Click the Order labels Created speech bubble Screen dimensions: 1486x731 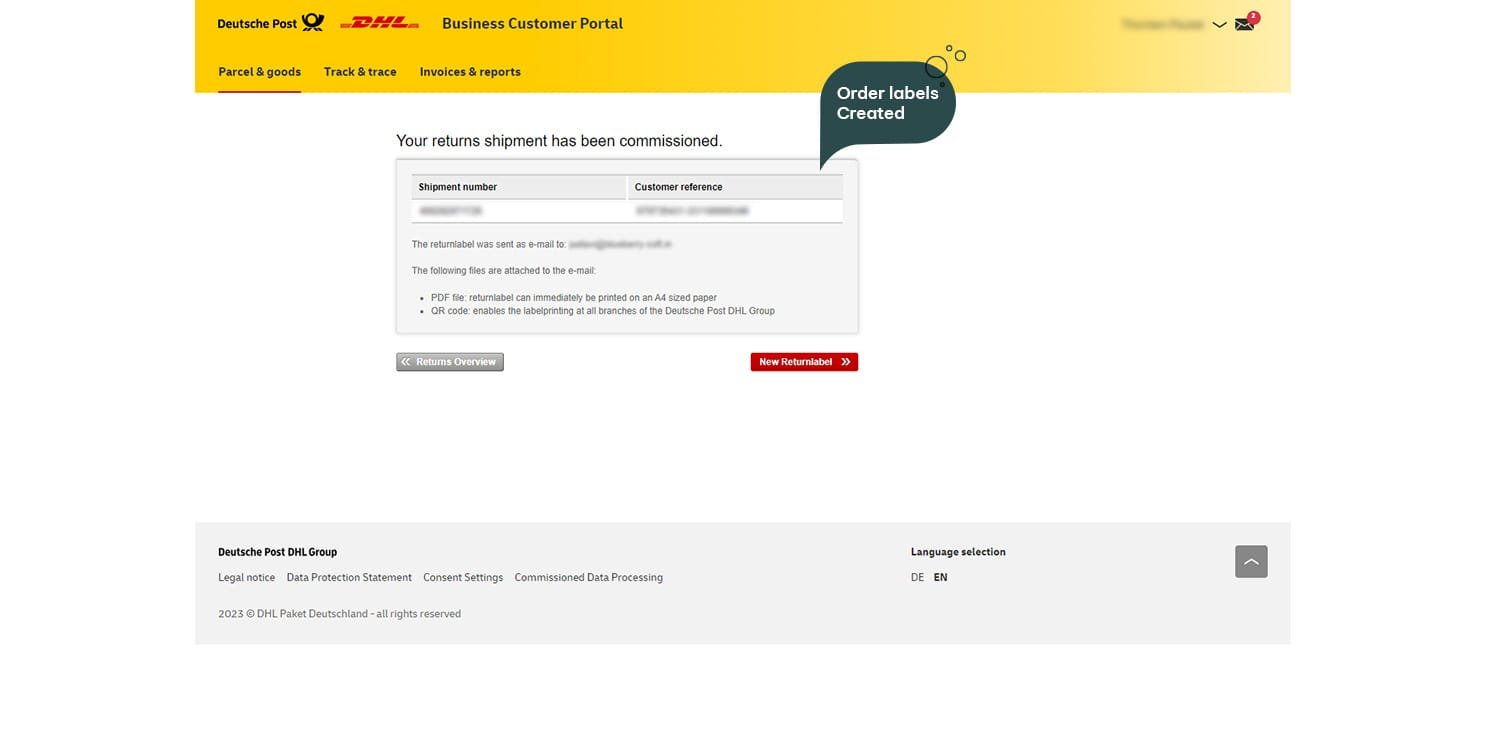(886, 104)
